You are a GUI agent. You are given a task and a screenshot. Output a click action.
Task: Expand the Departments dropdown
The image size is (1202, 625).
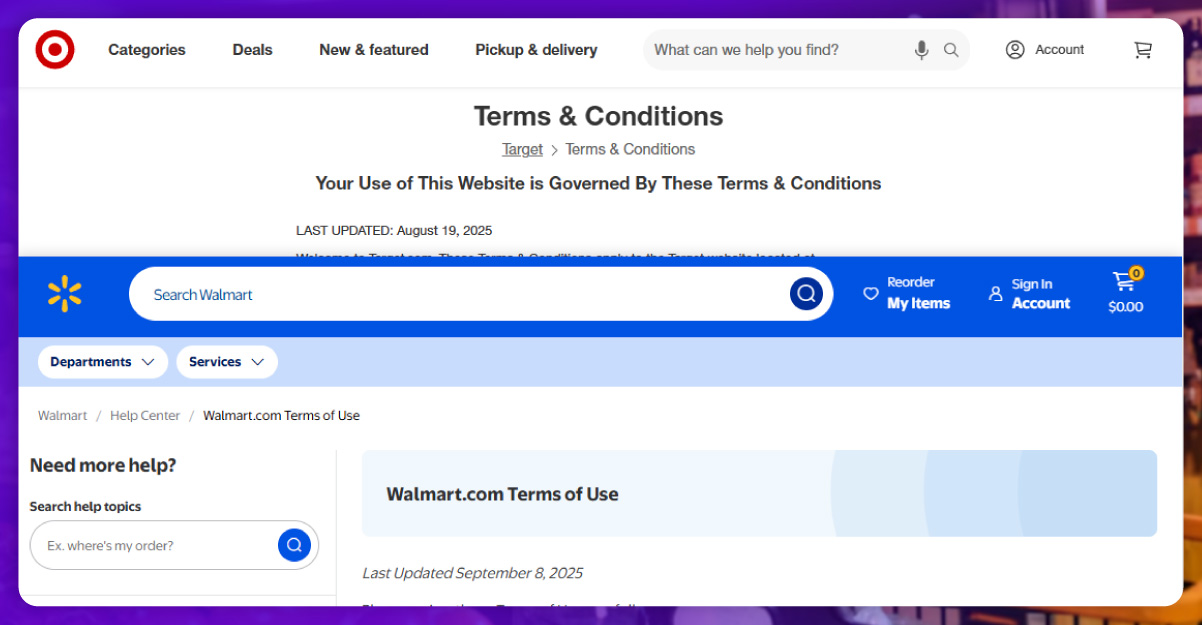point(102,362)
